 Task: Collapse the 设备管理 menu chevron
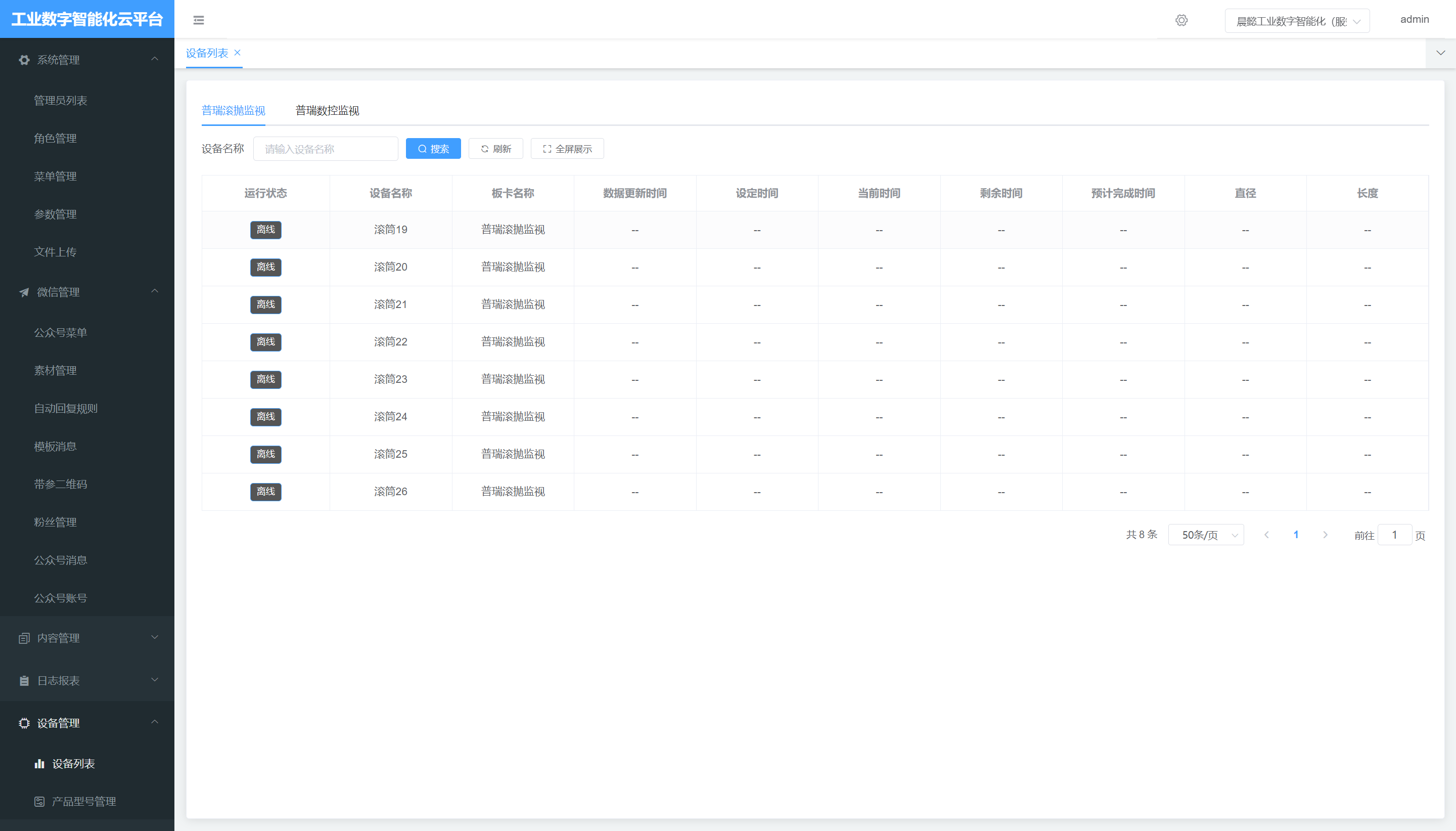pyautogui.click(x=155, y=722)
